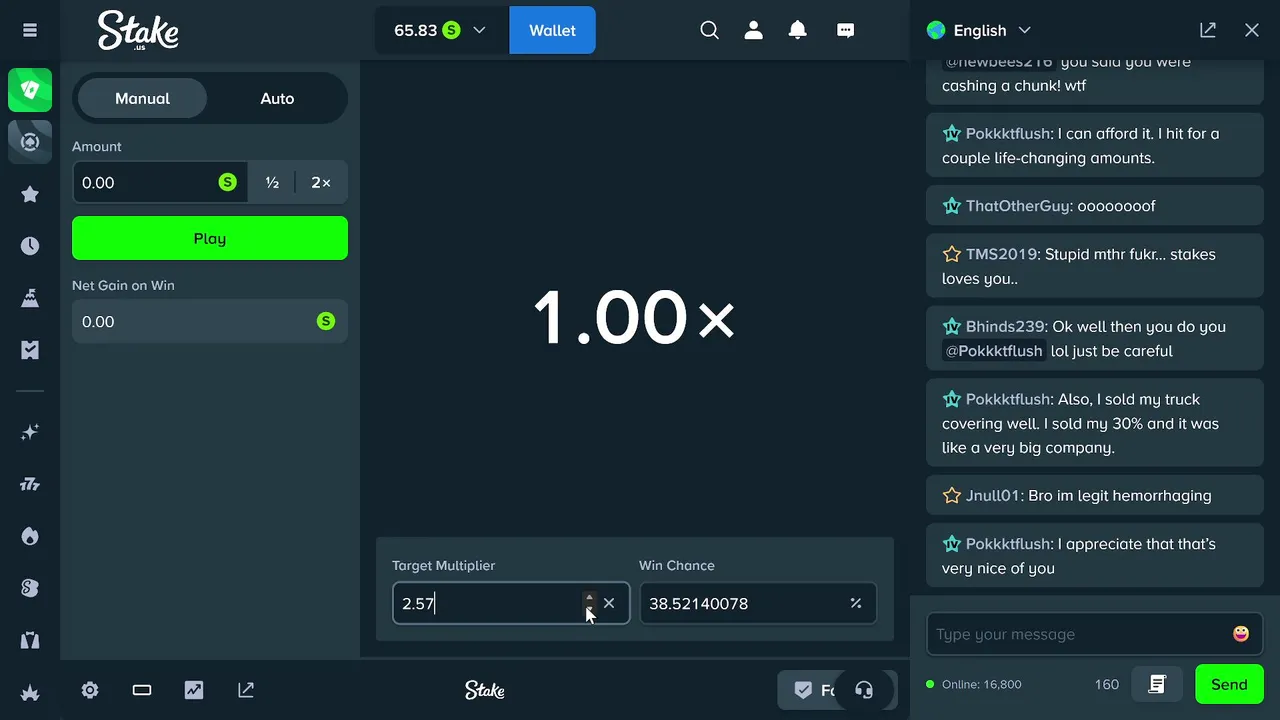Image resolution: width=1280 pixels, height=720 pixels.
Task: Open Favourites star in sidebar
Action: click(30, 194)
